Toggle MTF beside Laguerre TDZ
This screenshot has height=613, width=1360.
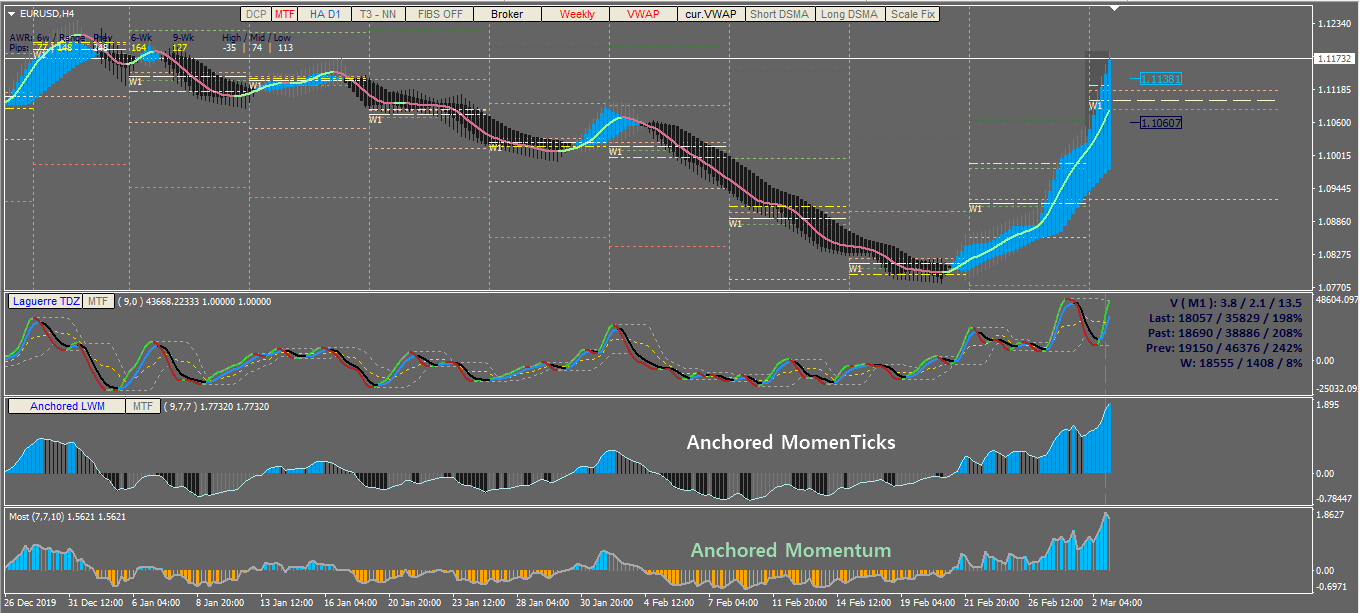(x=97, y=300)
